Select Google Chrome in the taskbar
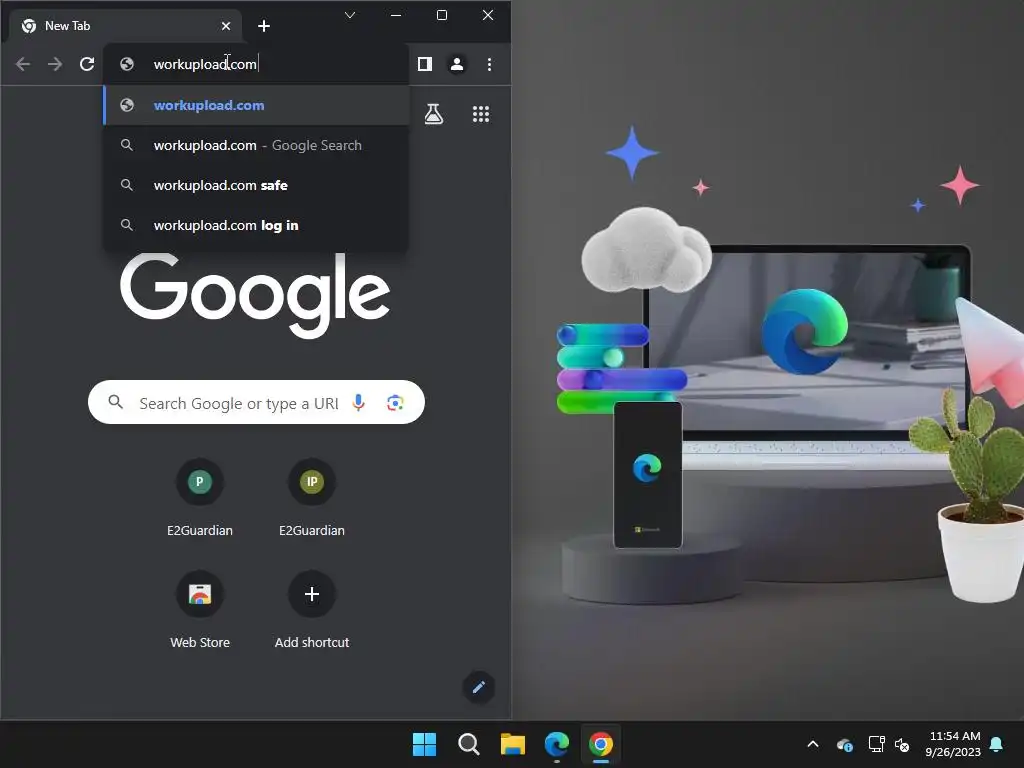The height and width of the screenshot is (768, 1024). point(601,744)
